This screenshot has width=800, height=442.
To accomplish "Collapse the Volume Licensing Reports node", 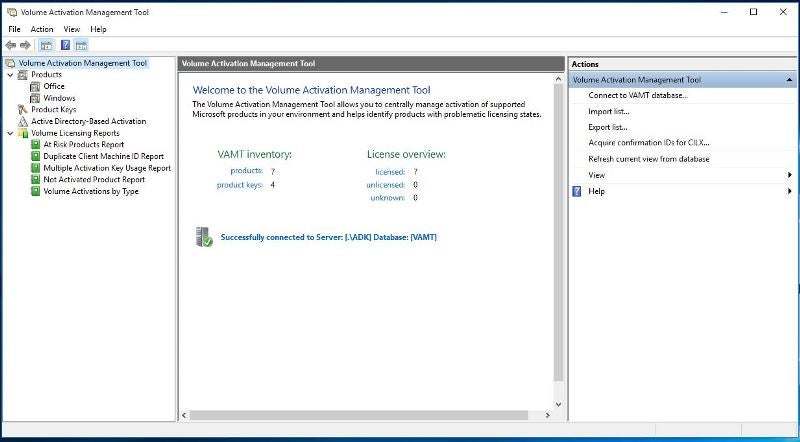I will (x=10, y=133).
